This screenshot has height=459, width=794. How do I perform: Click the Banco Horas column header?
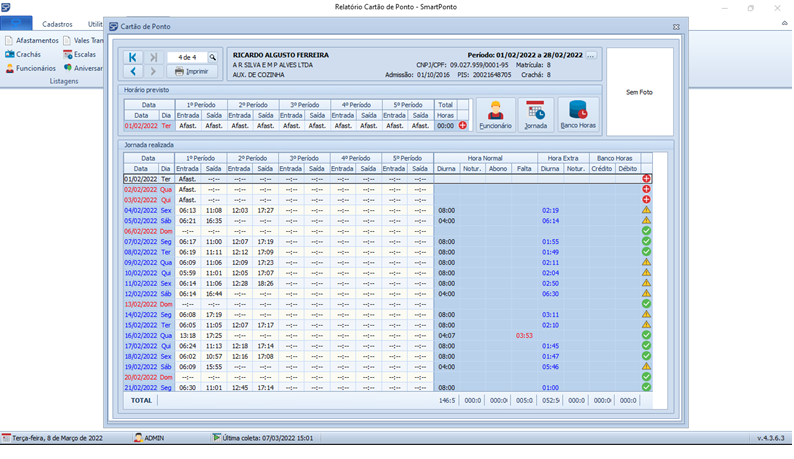coord(614,158)
